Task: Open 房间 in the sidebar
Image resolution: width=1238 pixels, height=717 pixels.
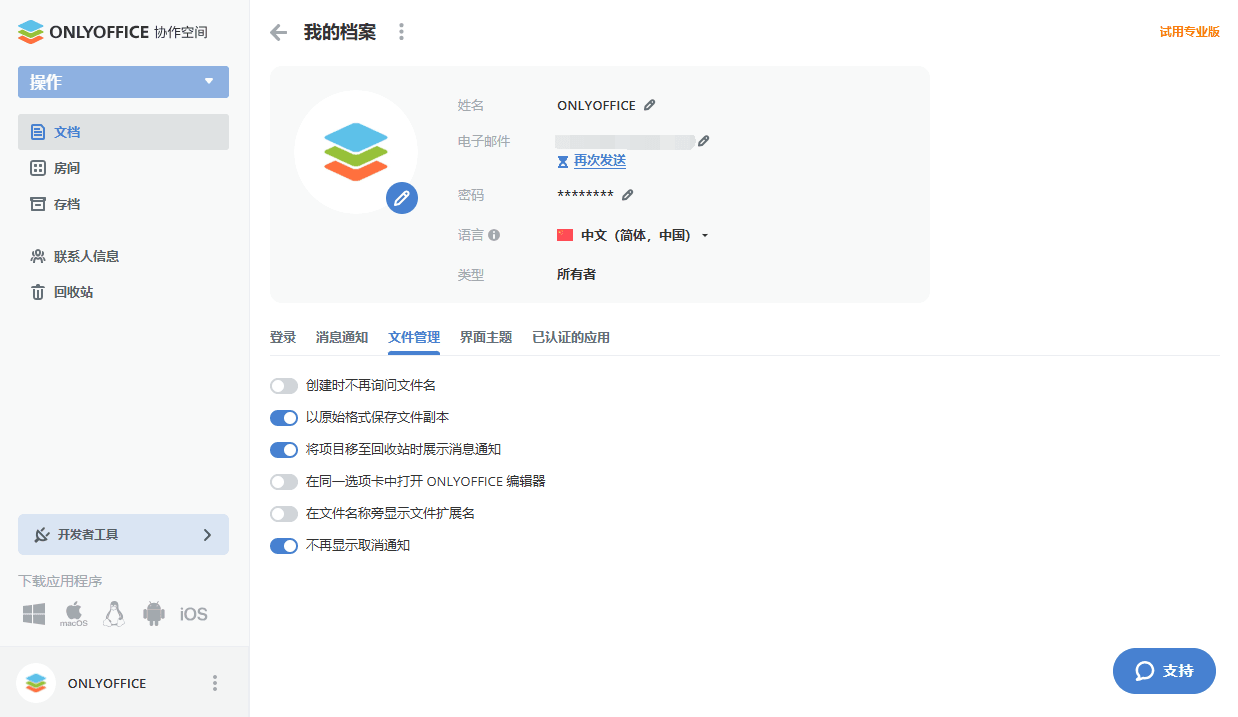Action: click(x=123, y=168)
